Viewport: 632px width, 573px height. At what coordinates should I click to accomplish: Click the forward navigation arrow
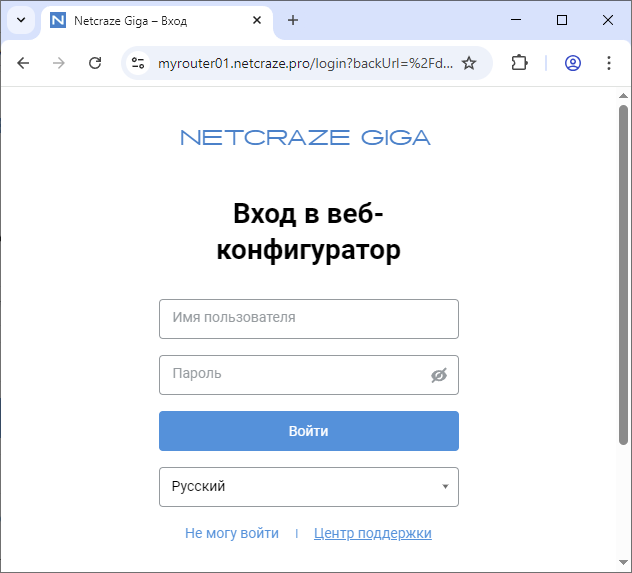coord(59,63)
